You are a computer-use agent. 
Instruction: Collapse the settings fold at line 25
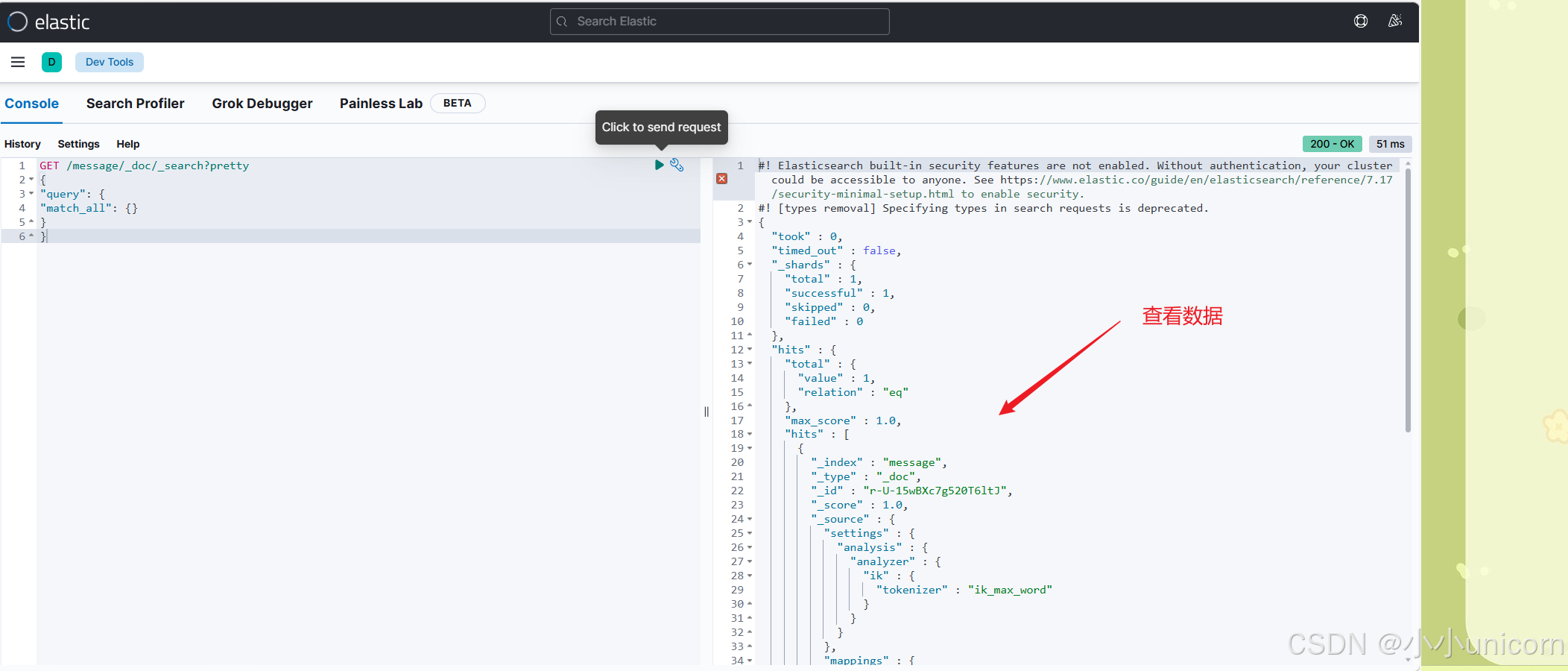pyautogui.click(x=750, y=533)
